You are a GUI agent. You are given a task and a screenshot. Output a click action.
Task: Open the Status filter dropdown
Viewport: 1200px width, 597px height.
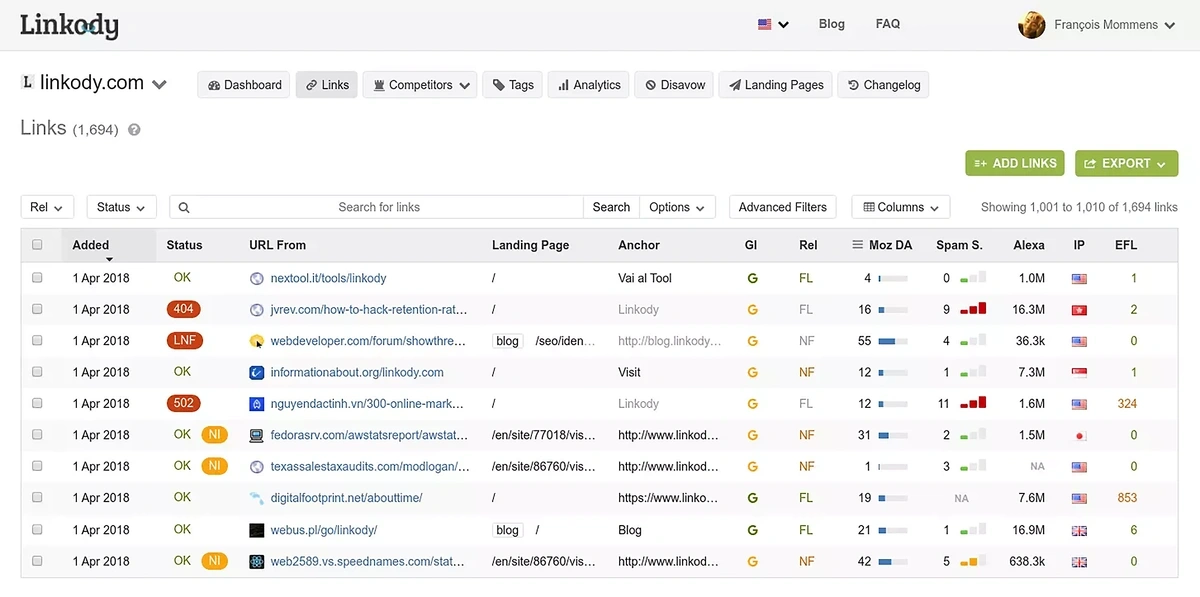(122, 207)
